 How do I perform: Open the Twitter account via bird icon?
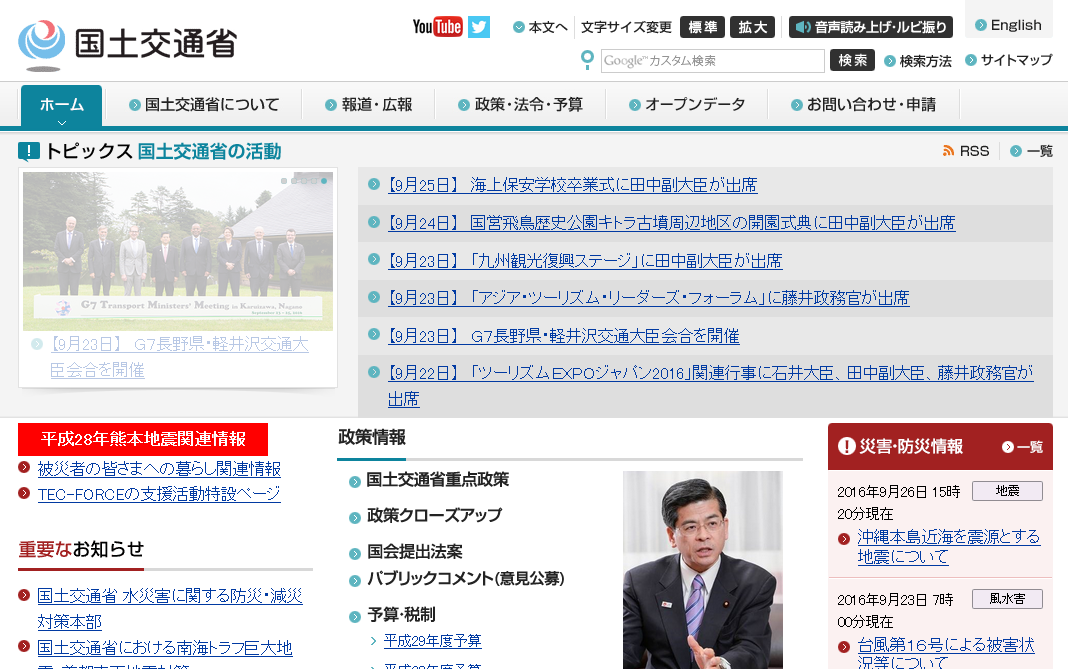coord(478,26)
